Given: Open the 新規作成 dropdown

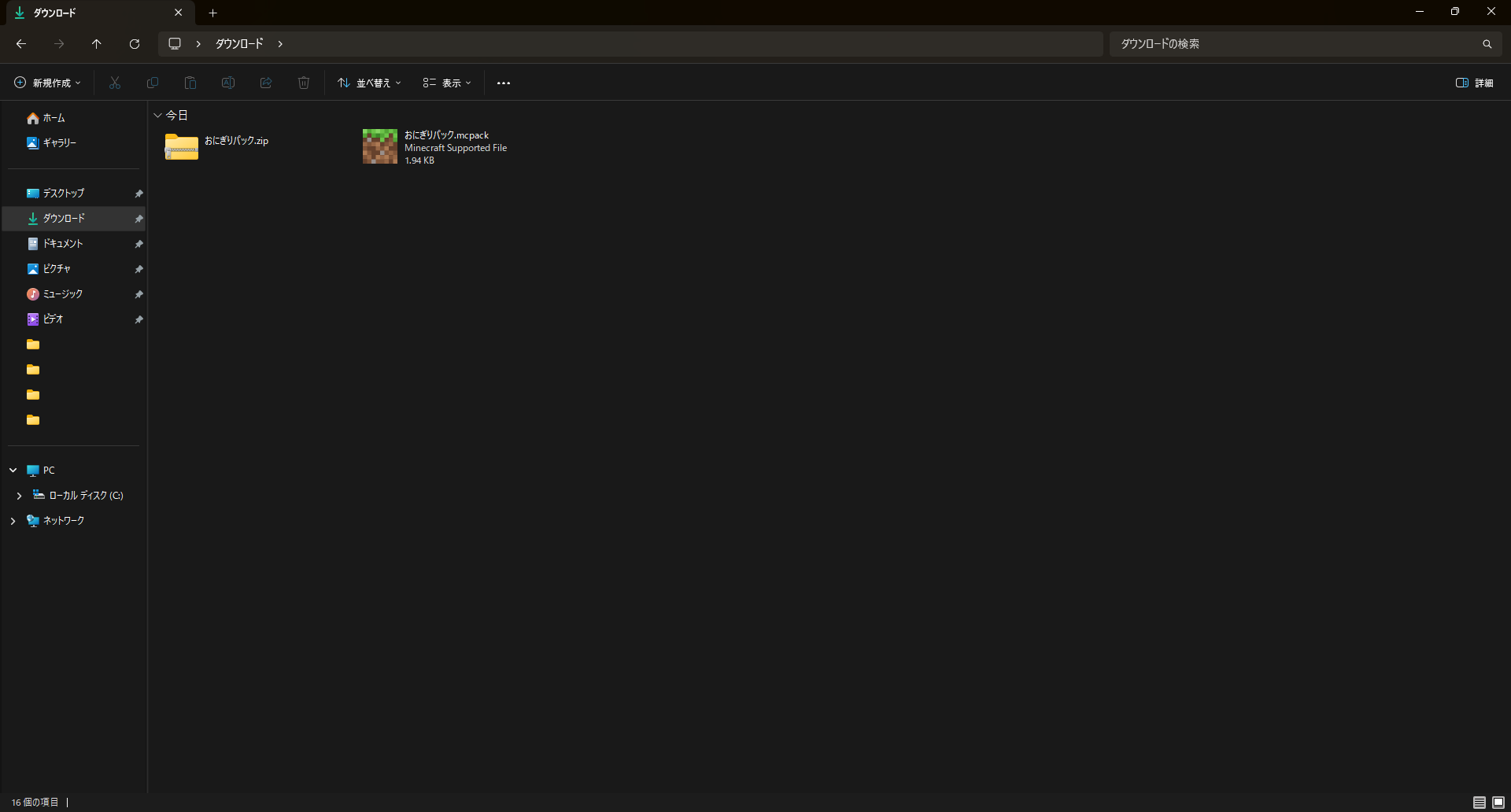Looking at the screenshot, I should (x=47, y=83).
